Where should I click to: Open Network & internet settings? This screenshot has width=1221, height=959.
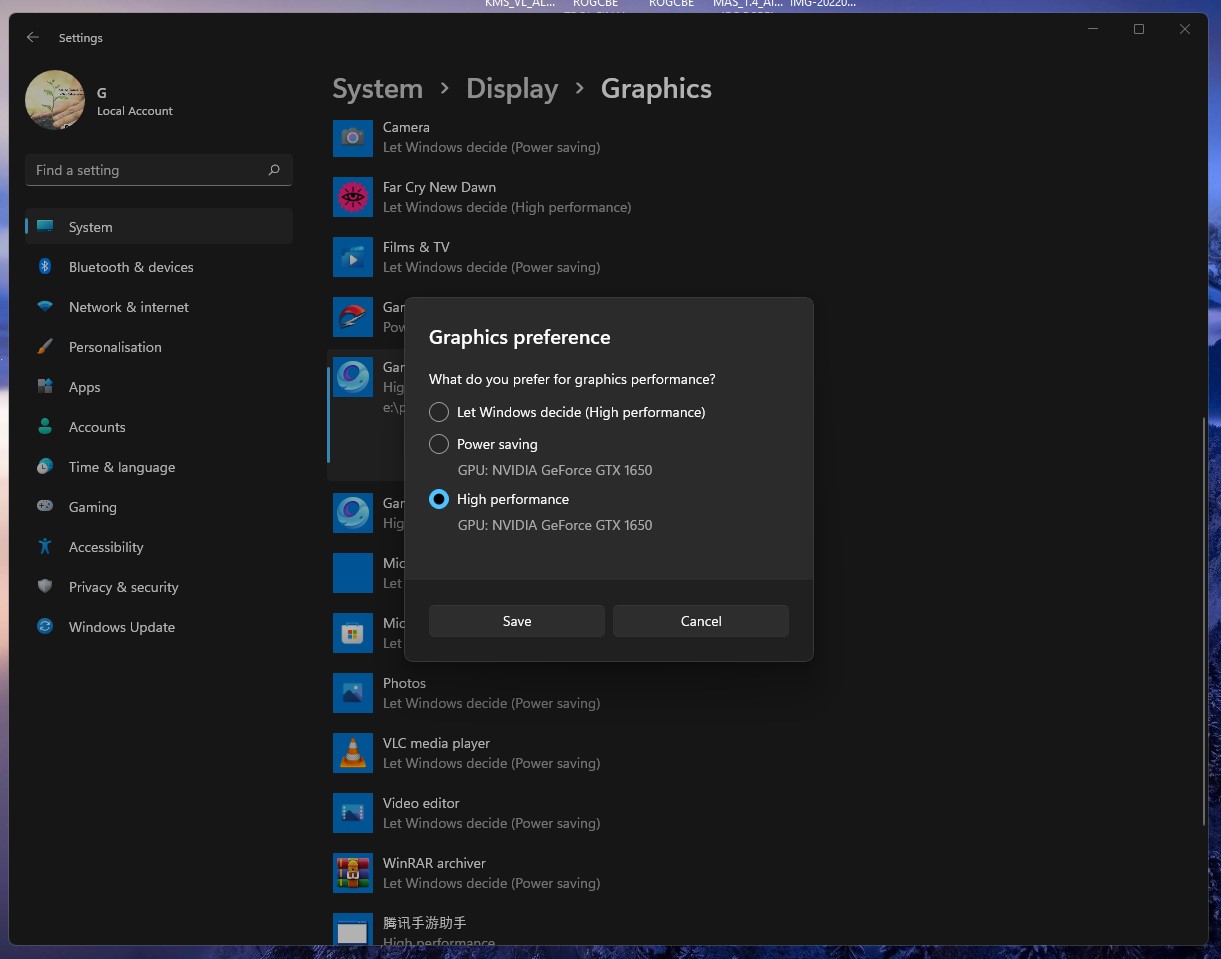159,307
